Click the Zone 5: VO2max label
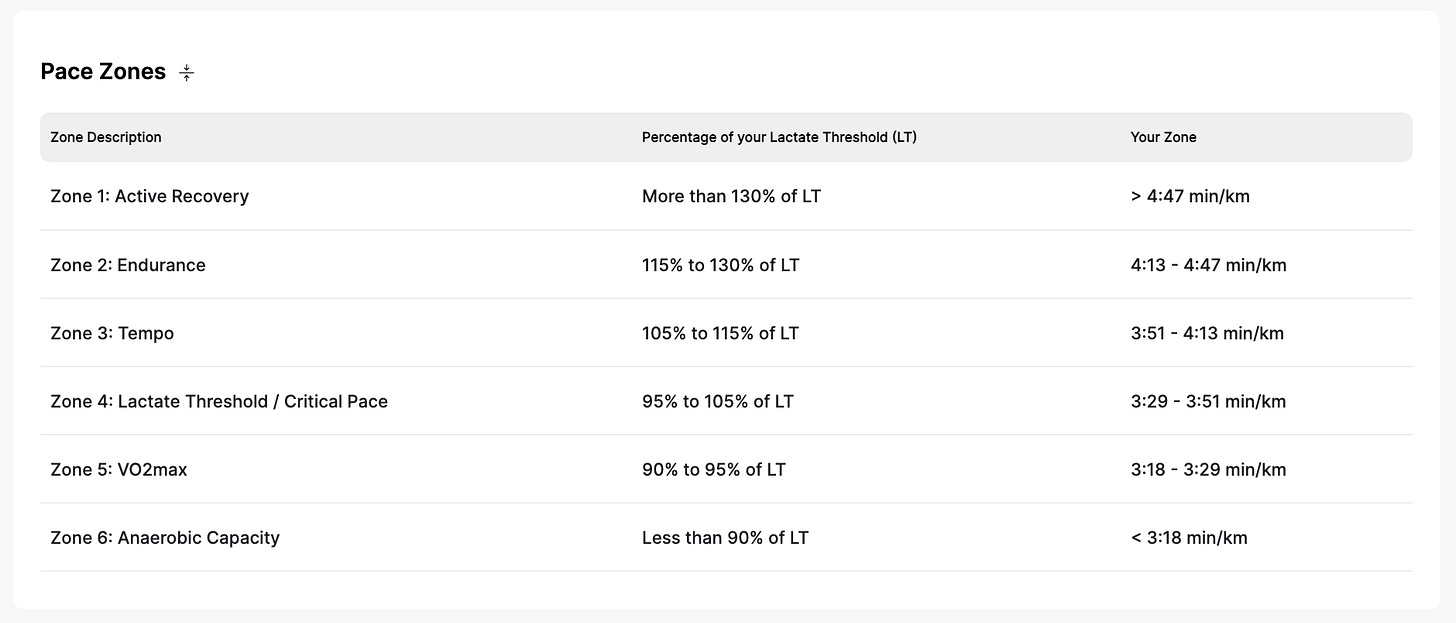The image size is (1456, 623). 118,469
